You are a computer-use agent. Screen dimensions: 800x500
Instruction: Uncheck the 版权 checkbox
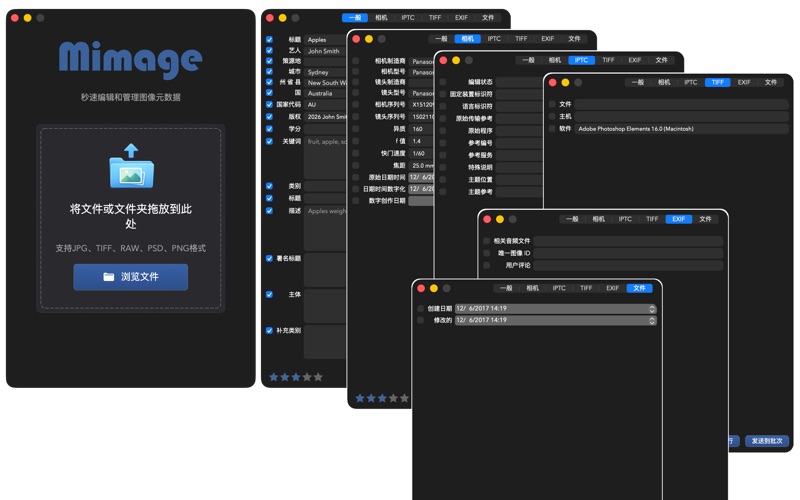point(269,117)
